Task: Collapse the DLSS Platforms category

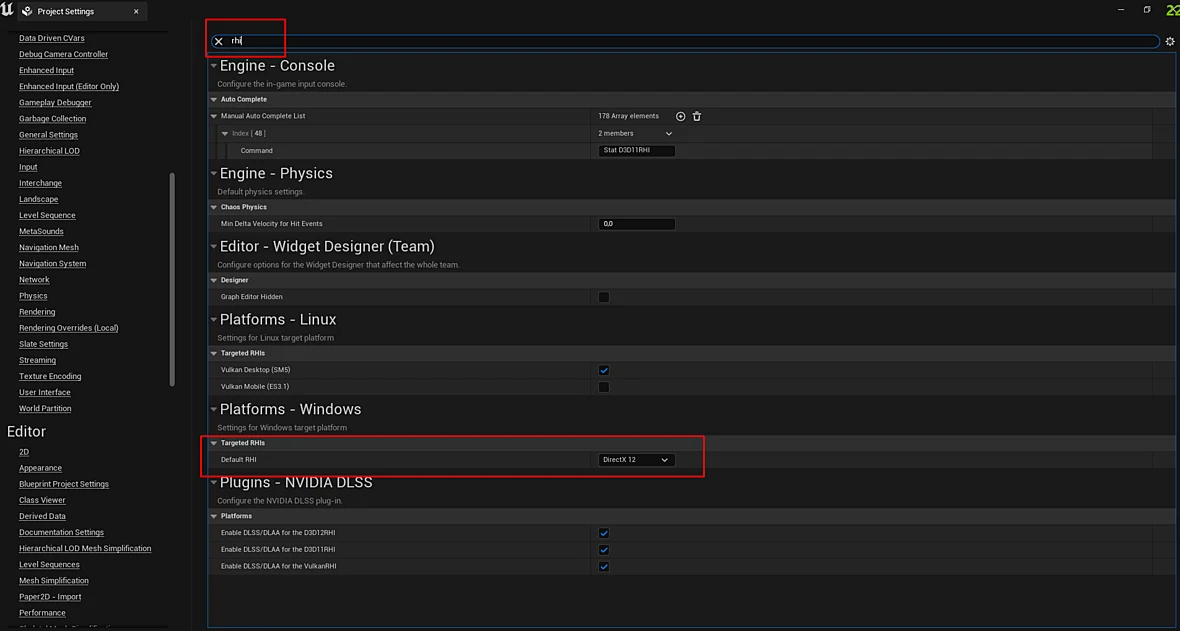Action: [214, 516]
